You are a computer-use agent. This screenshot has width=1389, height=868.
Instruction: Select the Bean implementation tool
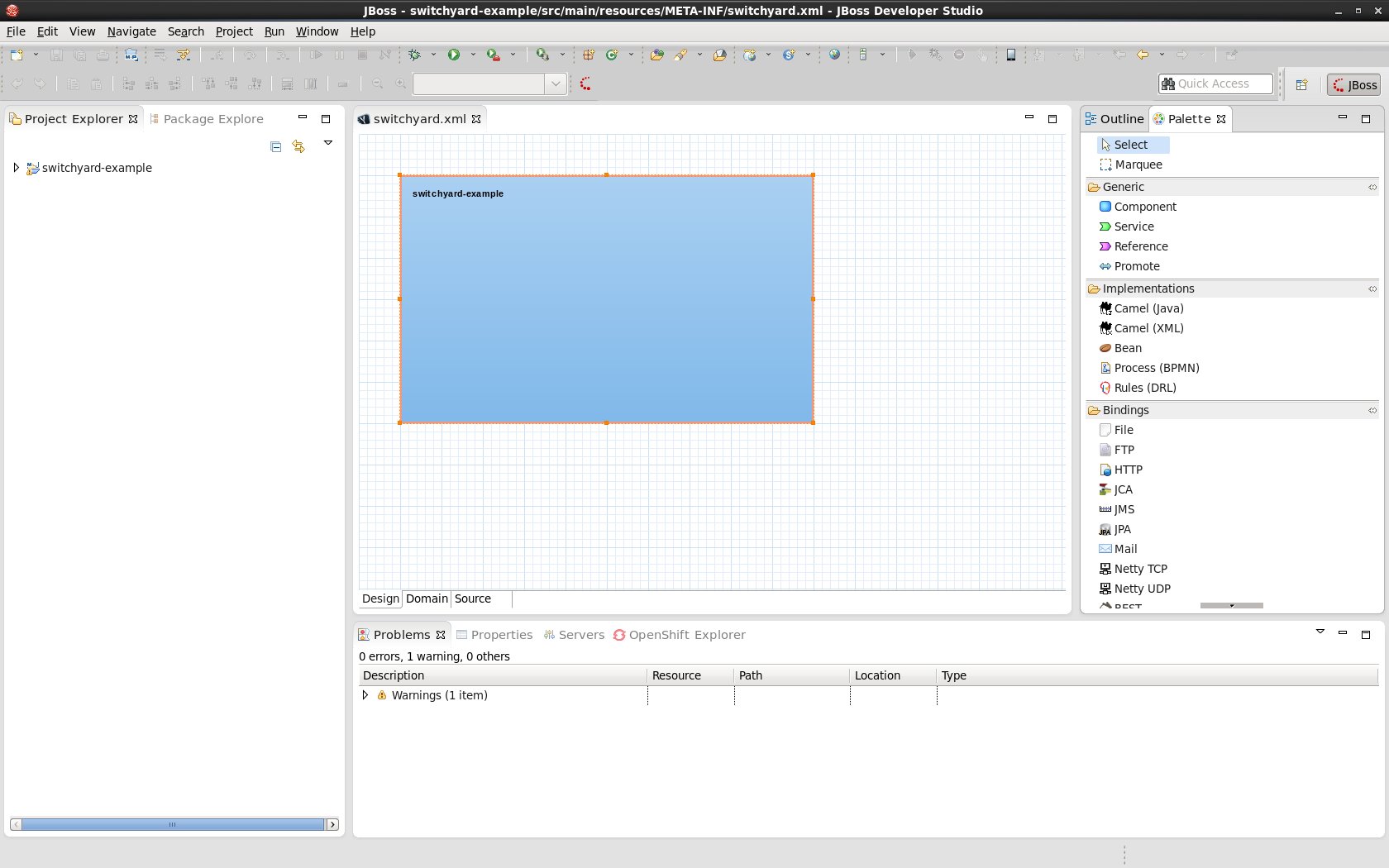1120,348
